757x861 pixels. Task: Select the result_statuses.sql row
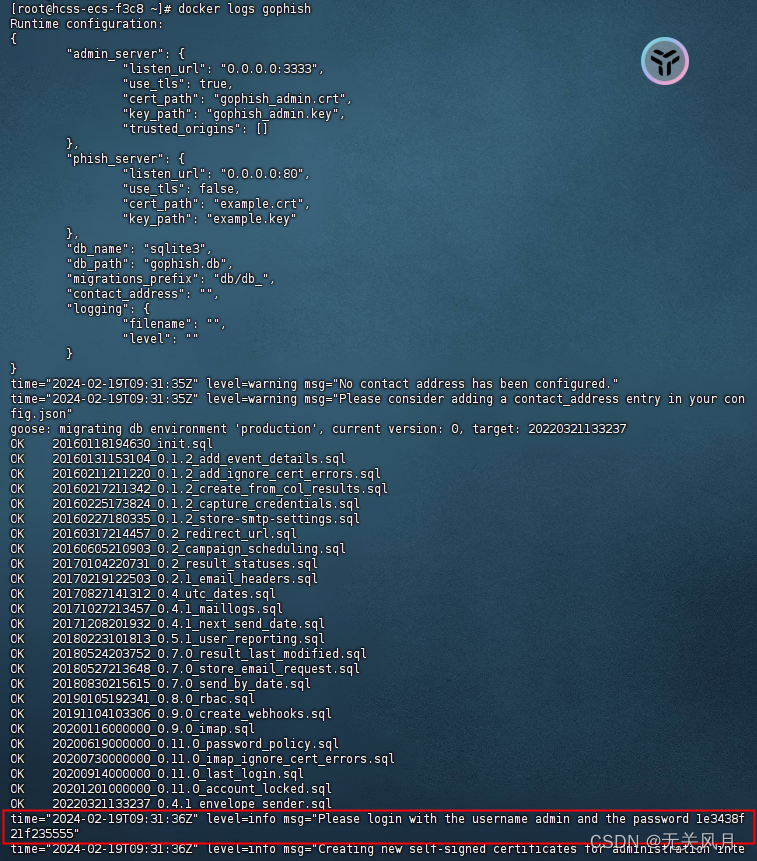(164, 563)
